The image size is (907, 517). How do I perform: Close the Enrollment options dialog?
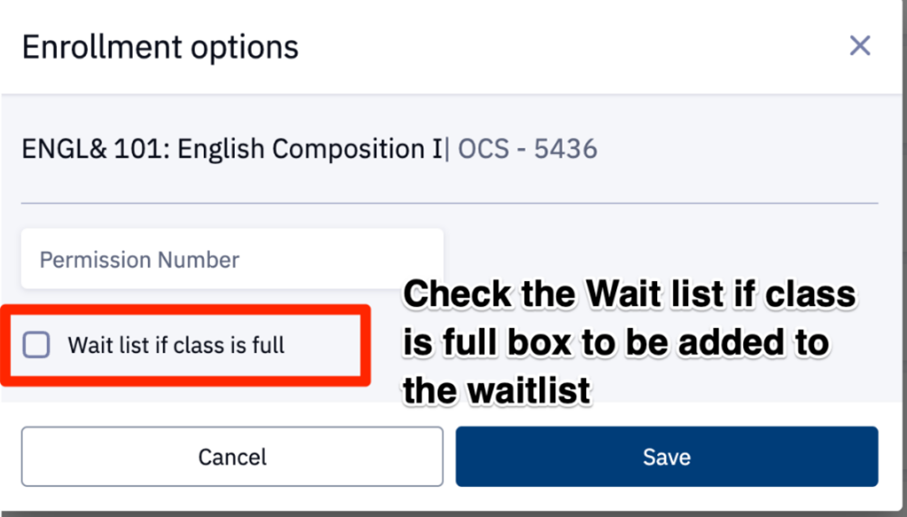tap(859, 46)
